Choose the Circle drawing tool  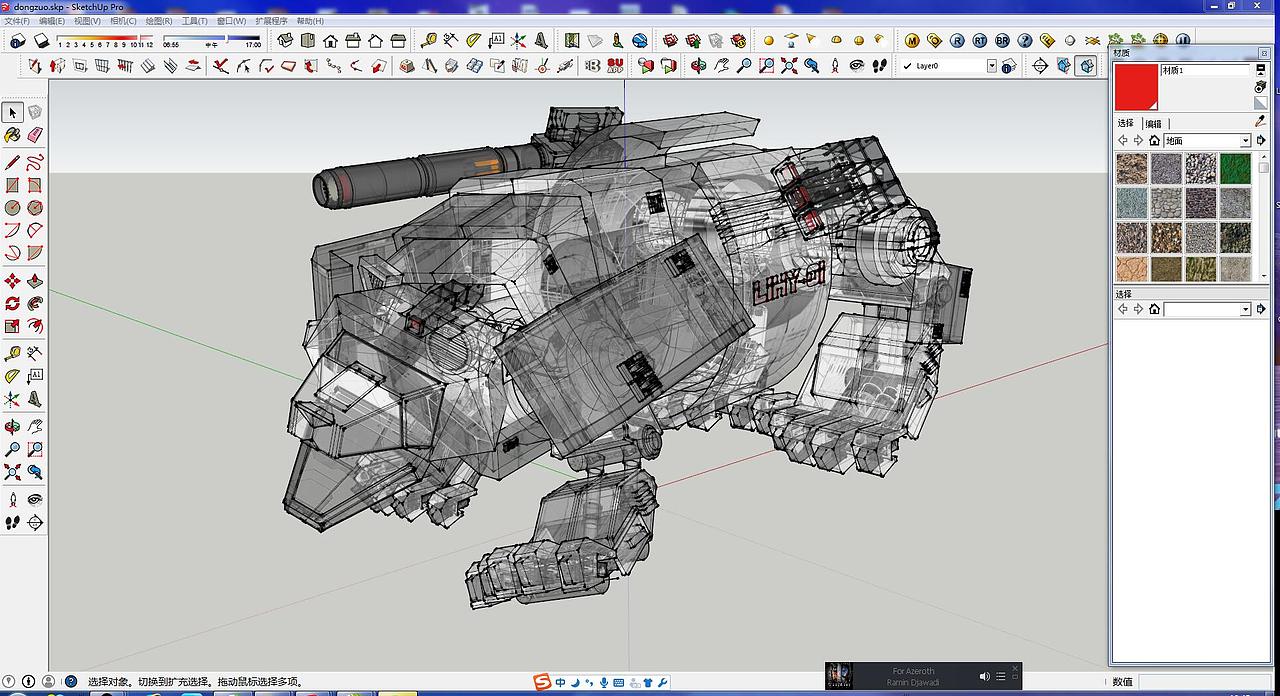pyautogui.click(x=12, y=208)
